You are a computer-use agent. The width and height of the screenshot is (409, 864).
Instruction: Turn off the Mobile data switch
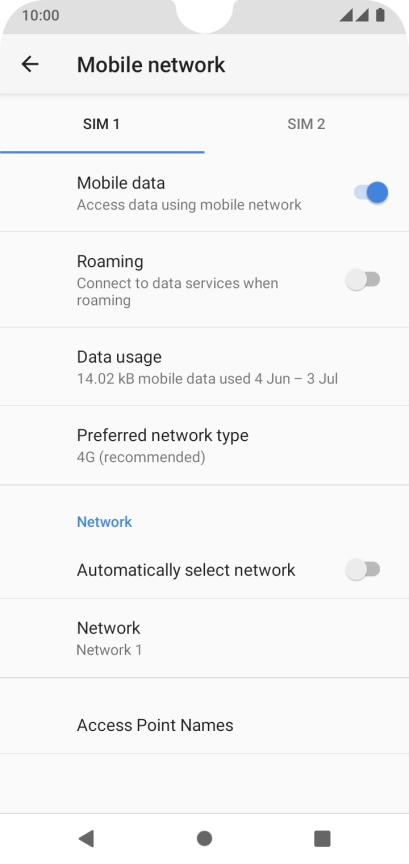[371, 192]
